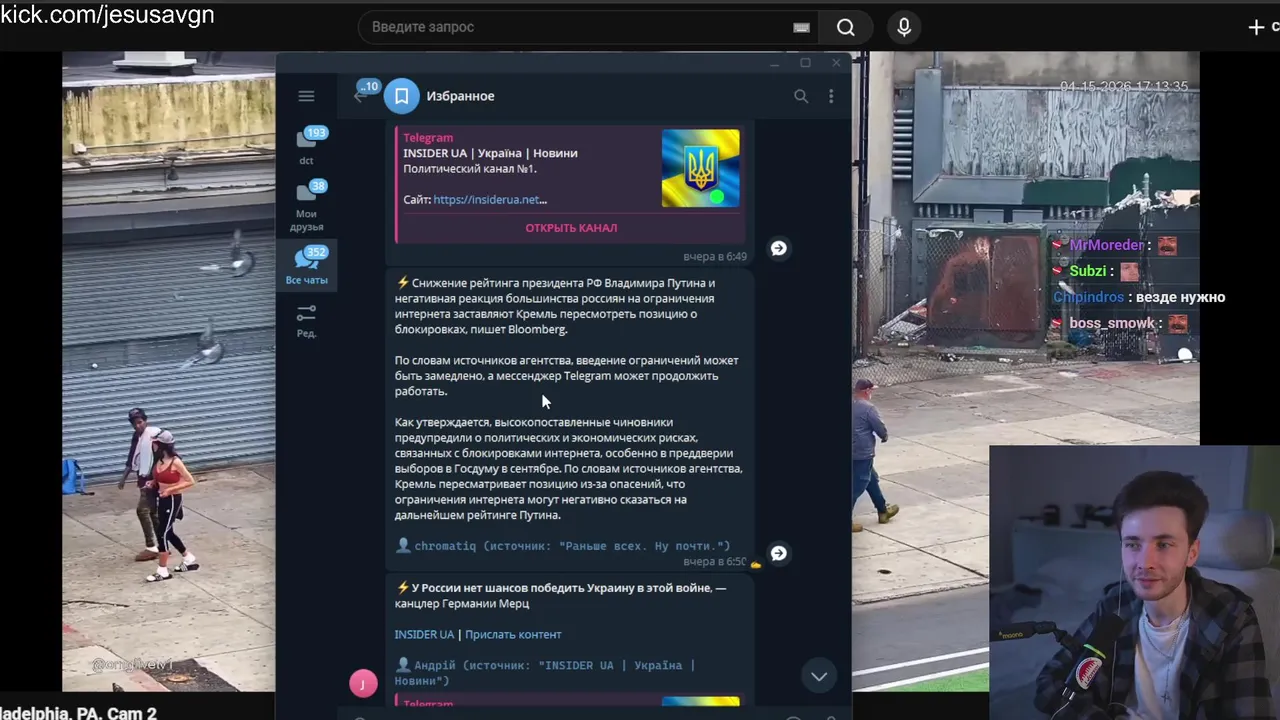Screen dimensions: 1280x720
Task: Start voice search with the microphone
Action: click(x=904, y=27)
